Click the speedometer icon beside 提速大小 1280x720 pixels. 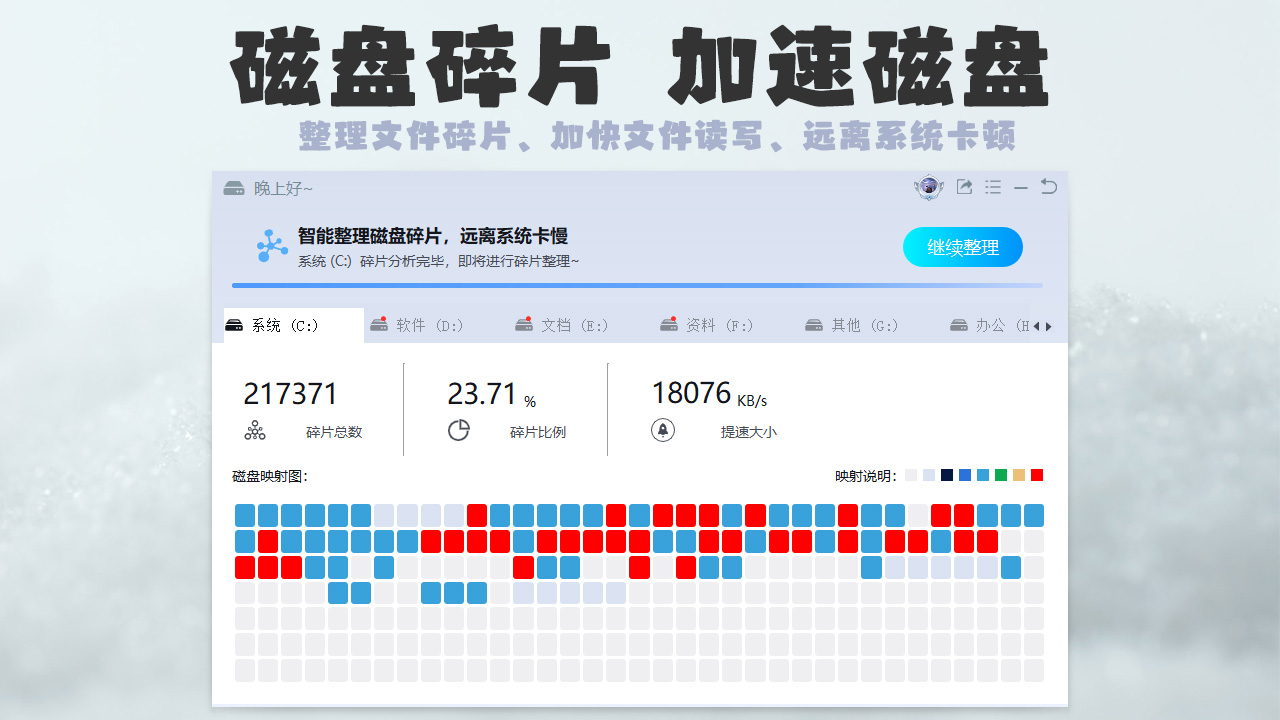click(662, 430)
